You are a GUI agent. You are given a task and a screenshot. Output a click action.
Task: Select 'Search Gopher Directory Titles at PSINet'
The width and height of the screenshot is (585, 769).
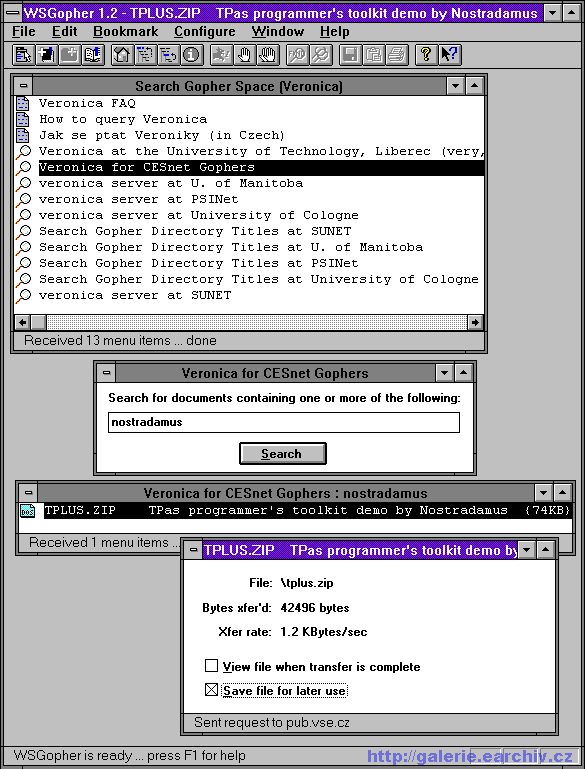click(199, 263)
